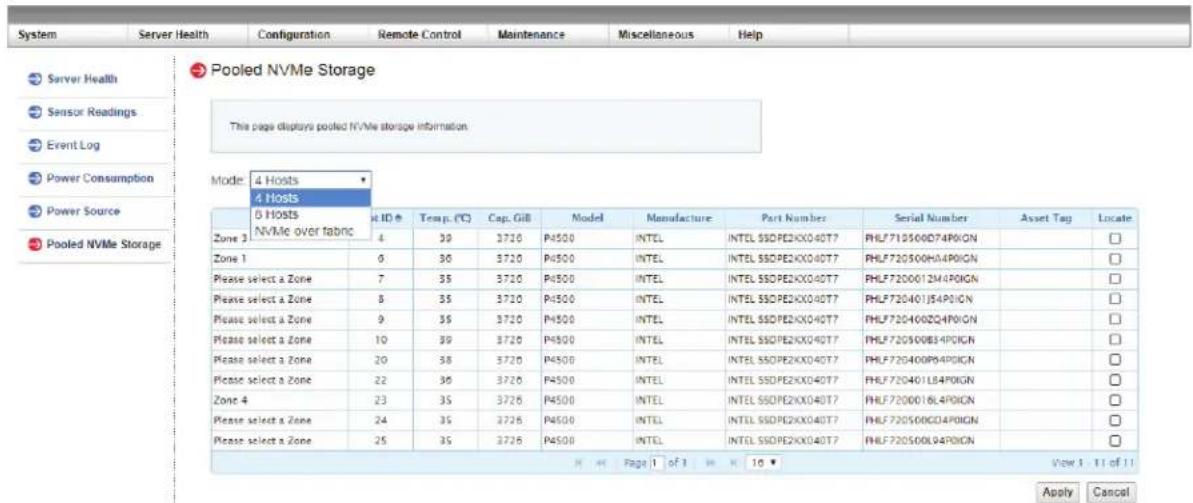Image resolution: width=1193 pixels, height=503 pixels.
Task: Click the Apply button
Action: point(1058,491)
